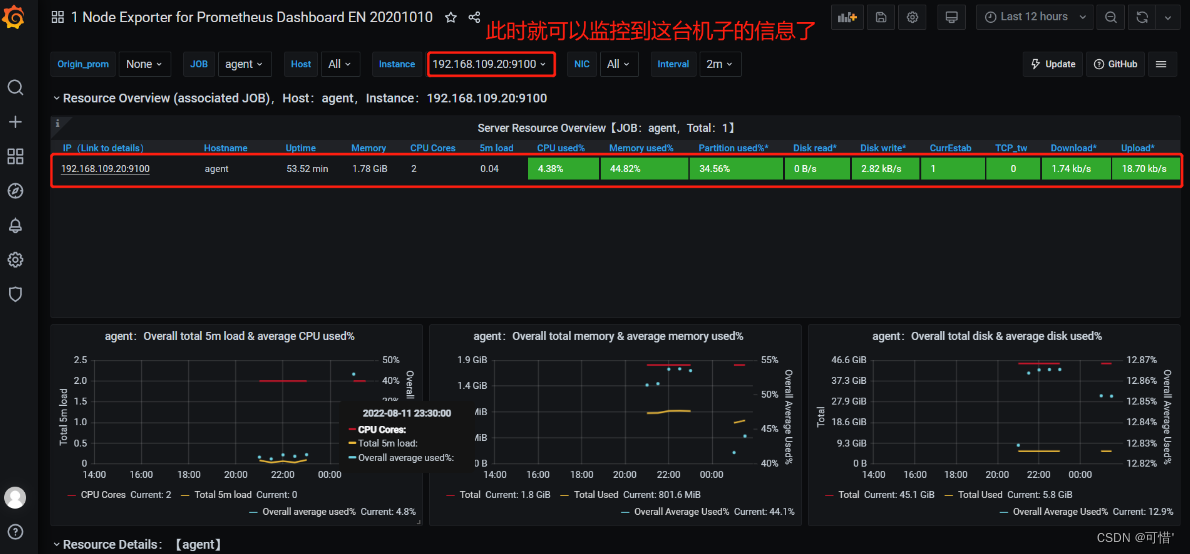1190x554 pixels.
Task: Click the Add panel icon
Action: [848, 17]
